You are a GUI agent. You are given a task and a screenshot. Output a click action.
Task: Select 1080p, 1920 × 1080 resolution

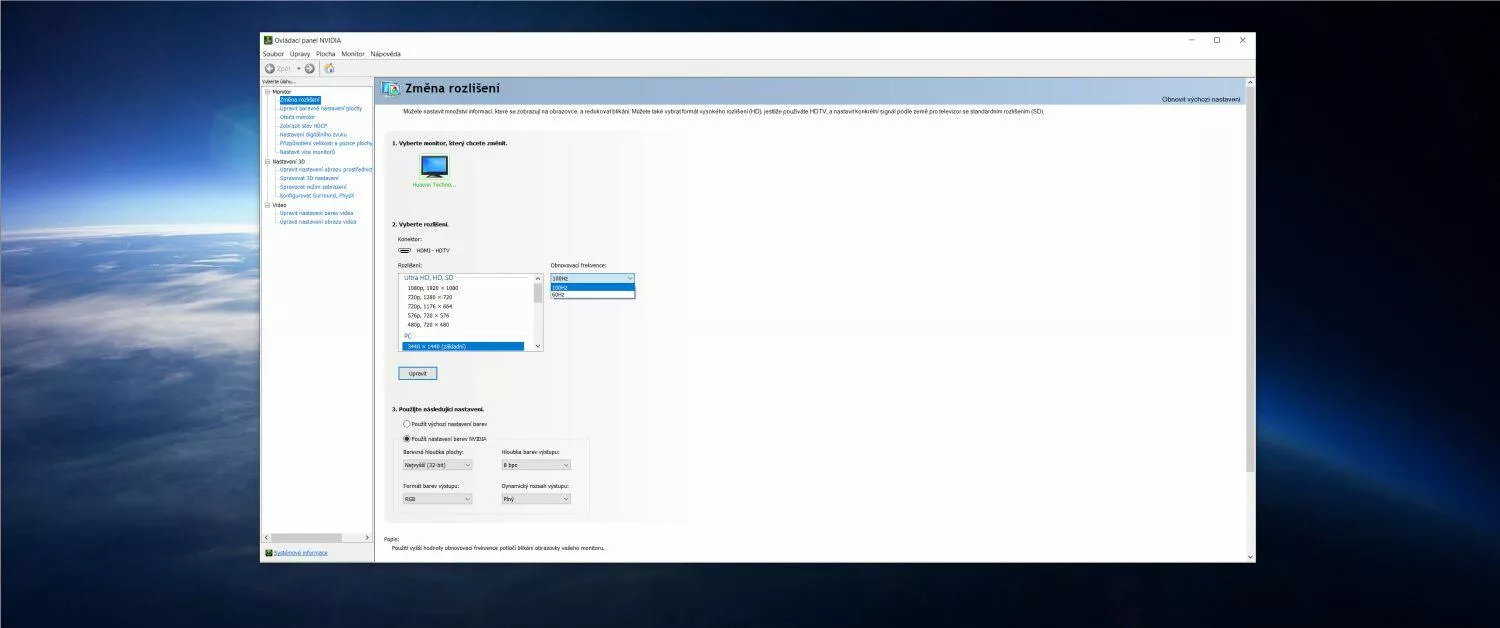[x=433, y=288]
